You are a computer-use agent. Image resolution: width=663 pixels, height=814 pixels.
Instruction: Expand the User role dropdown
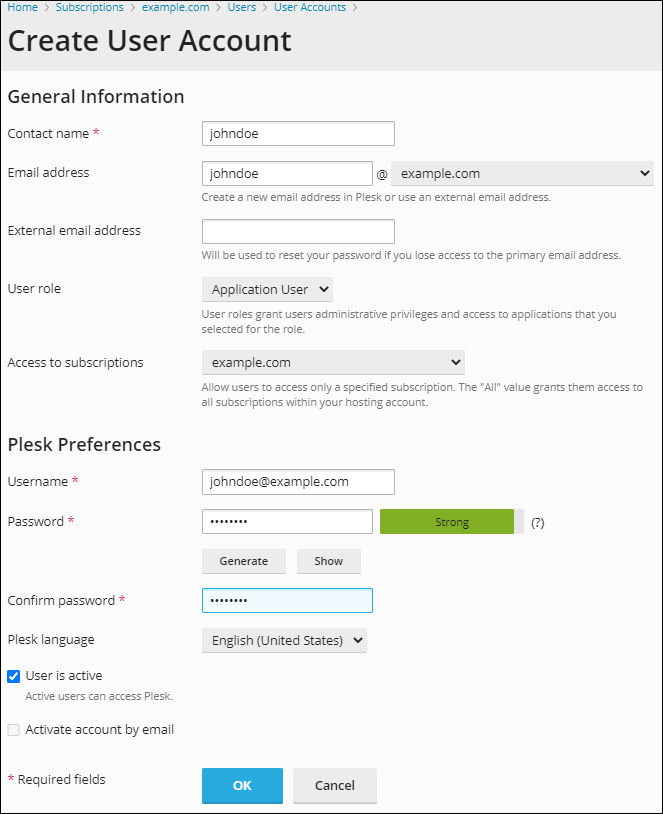pyautogui.click(x=267, y=290)
